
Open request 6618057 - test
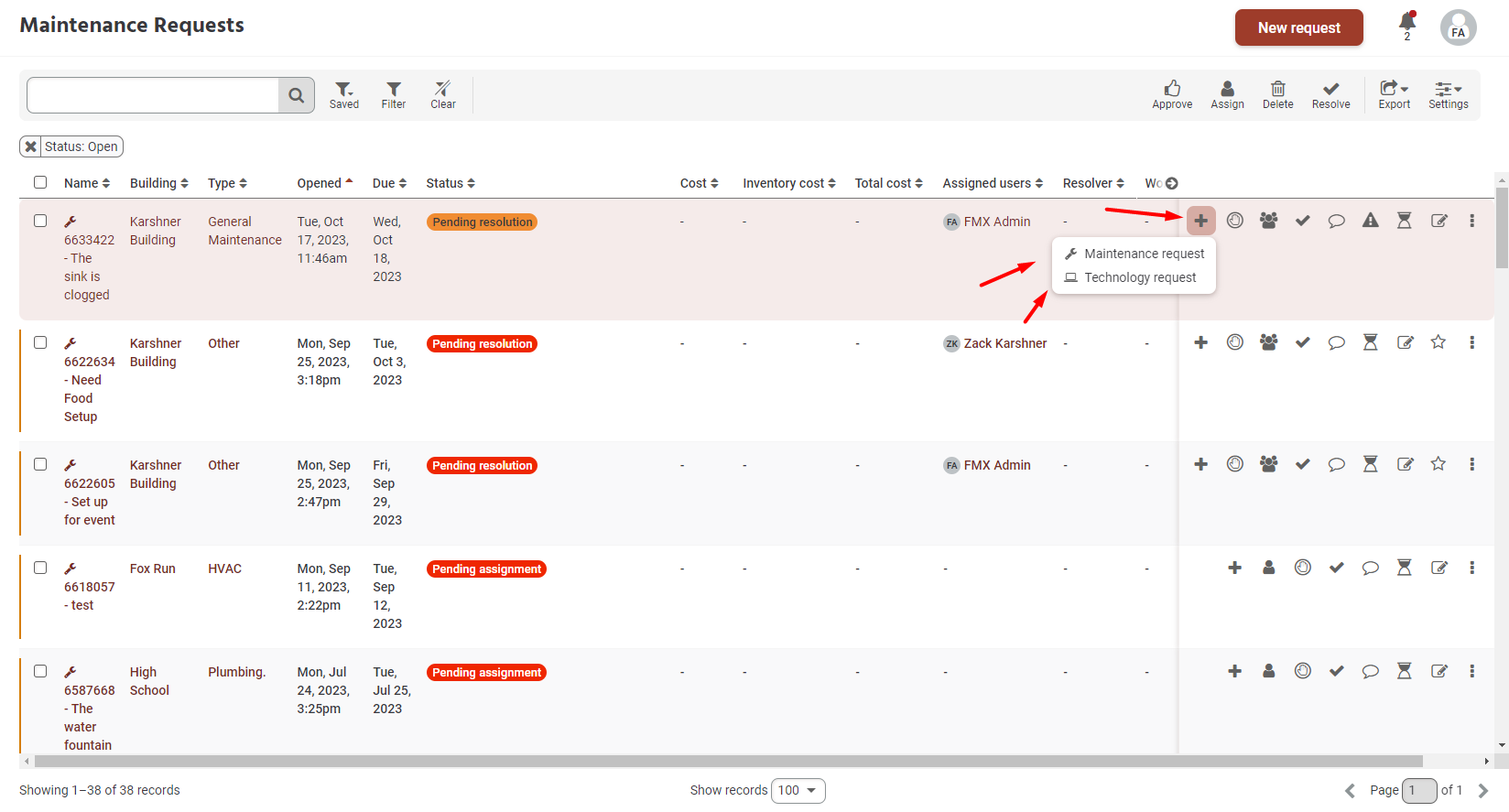(89, 587)
